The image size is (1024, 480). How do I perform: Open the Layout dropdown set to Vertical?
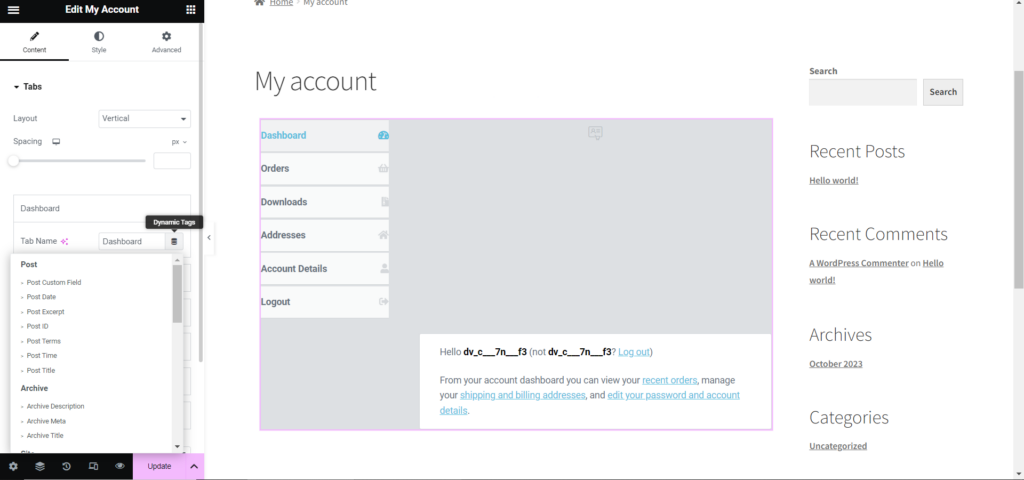pyautogui.click(x=144, y=119)
